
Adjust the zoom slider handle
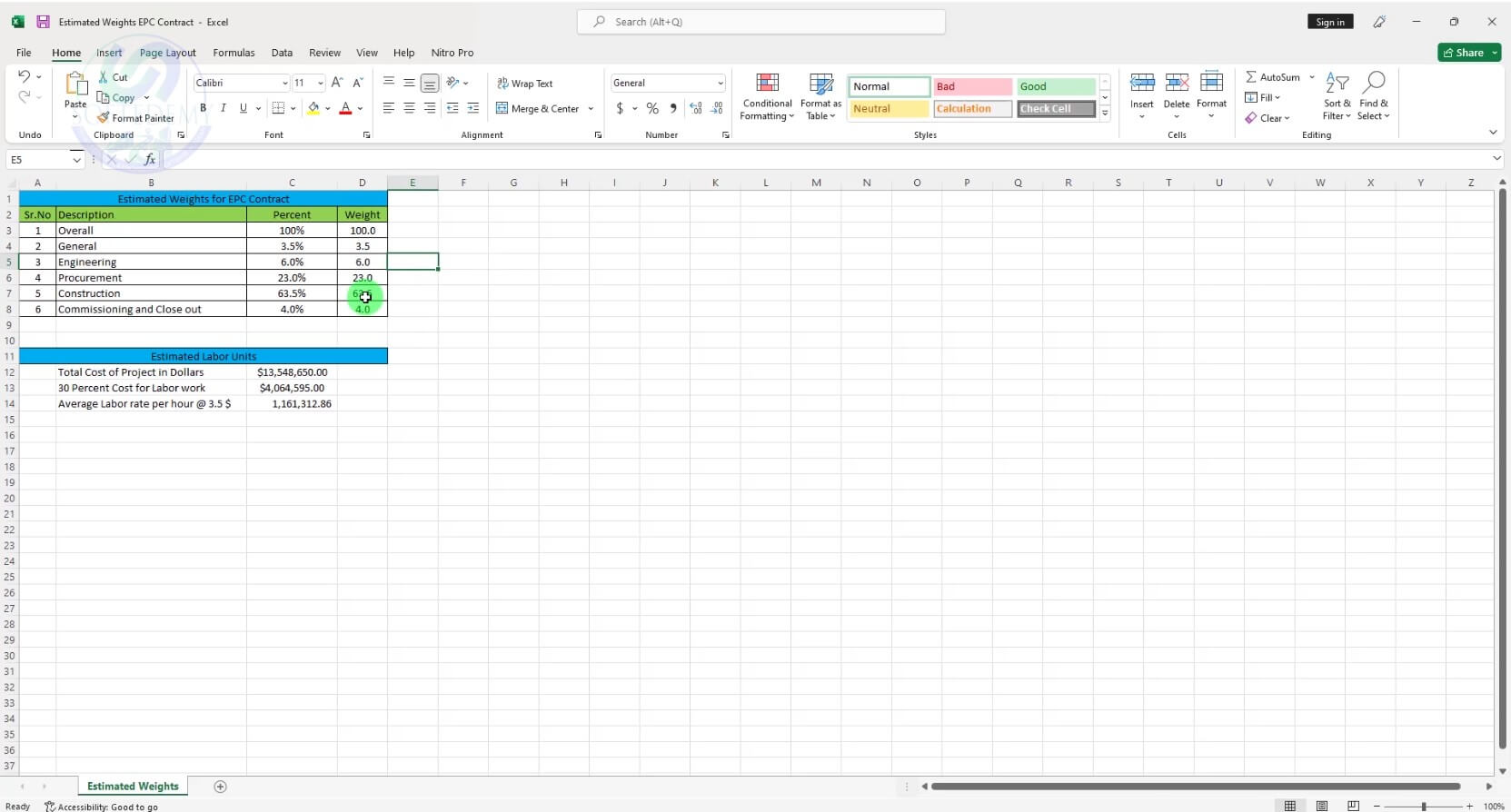click(x=1423, y=807)
